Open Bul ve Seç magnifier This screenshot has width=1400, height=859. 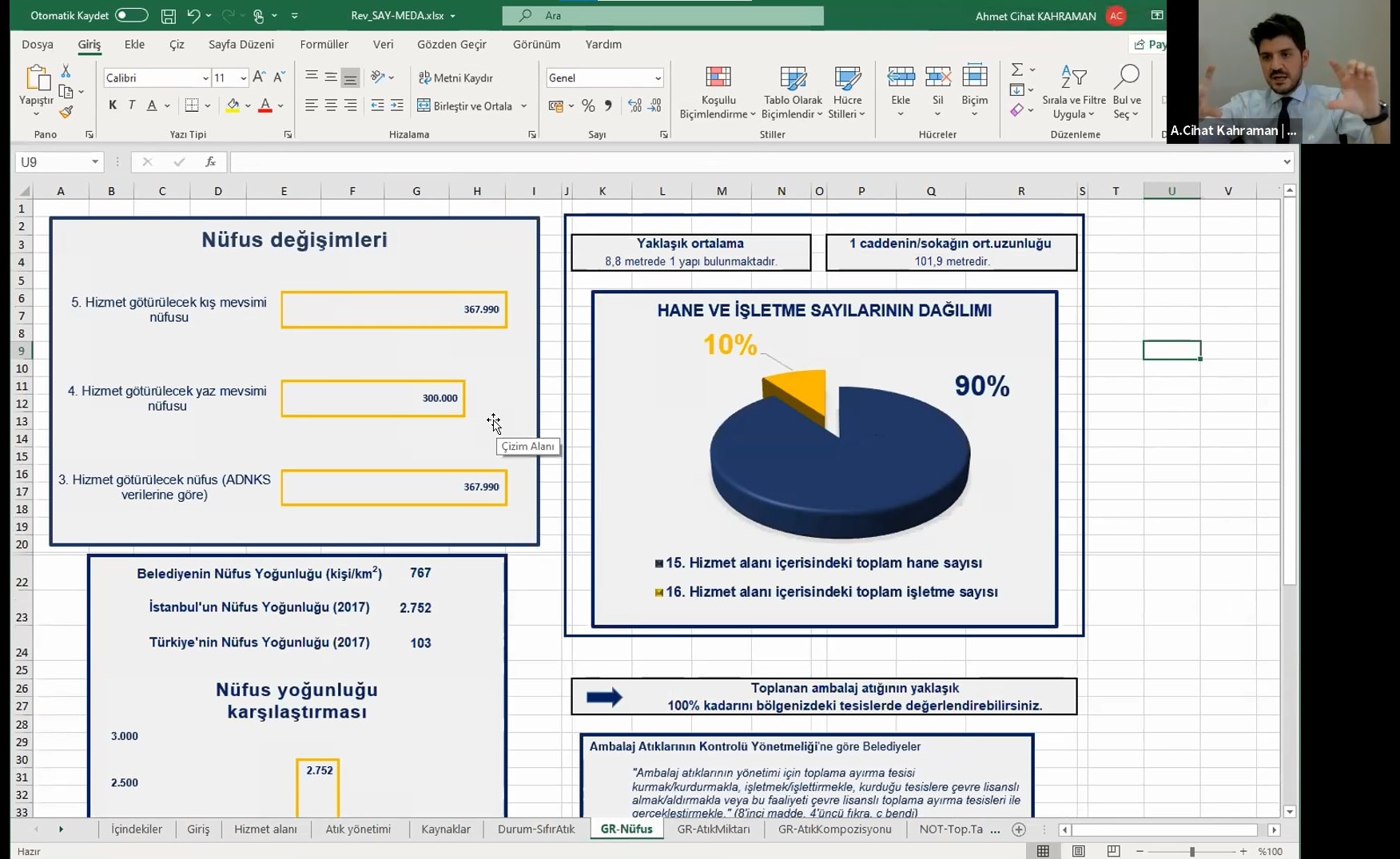(x=1126, y=92)
